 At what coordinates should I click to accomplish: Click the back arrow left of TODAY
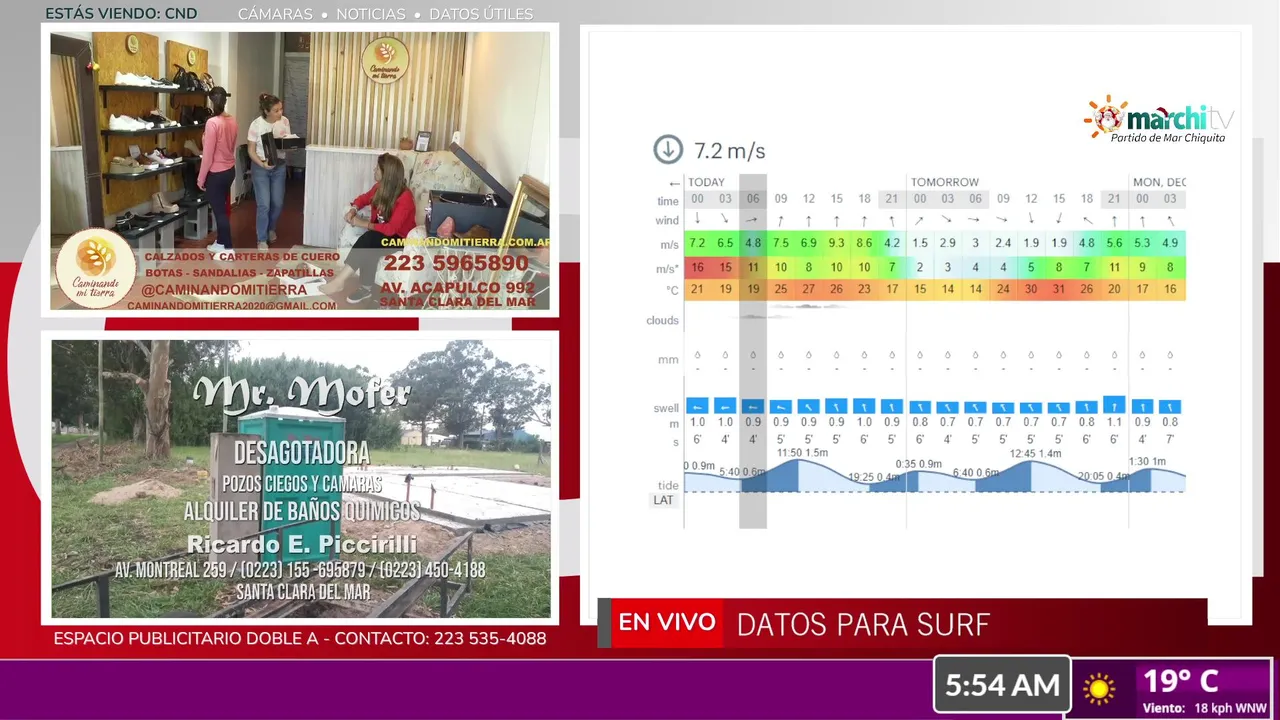675,183
